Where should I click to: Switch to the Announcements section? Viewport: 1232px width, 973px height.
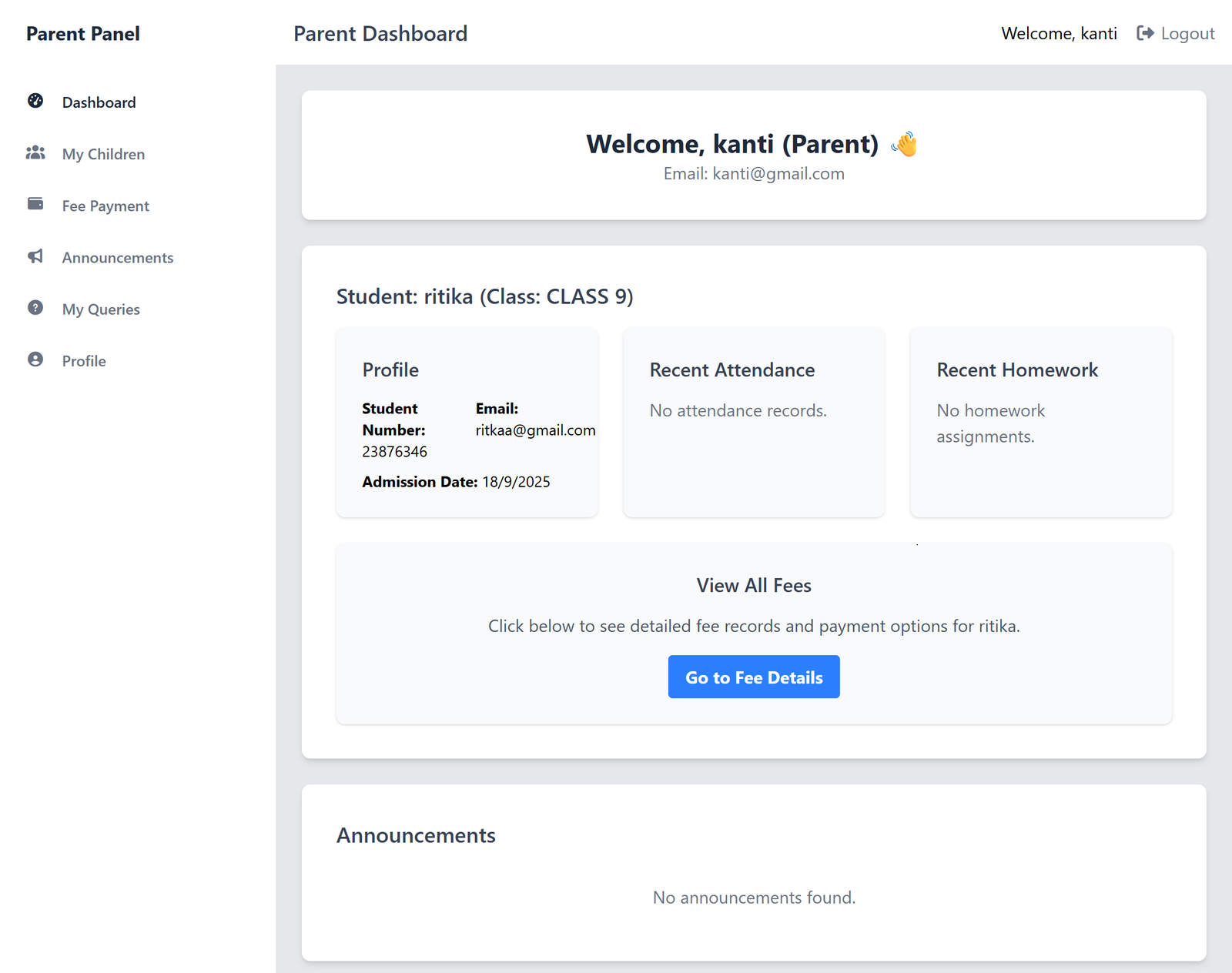(x=117, y=257)
